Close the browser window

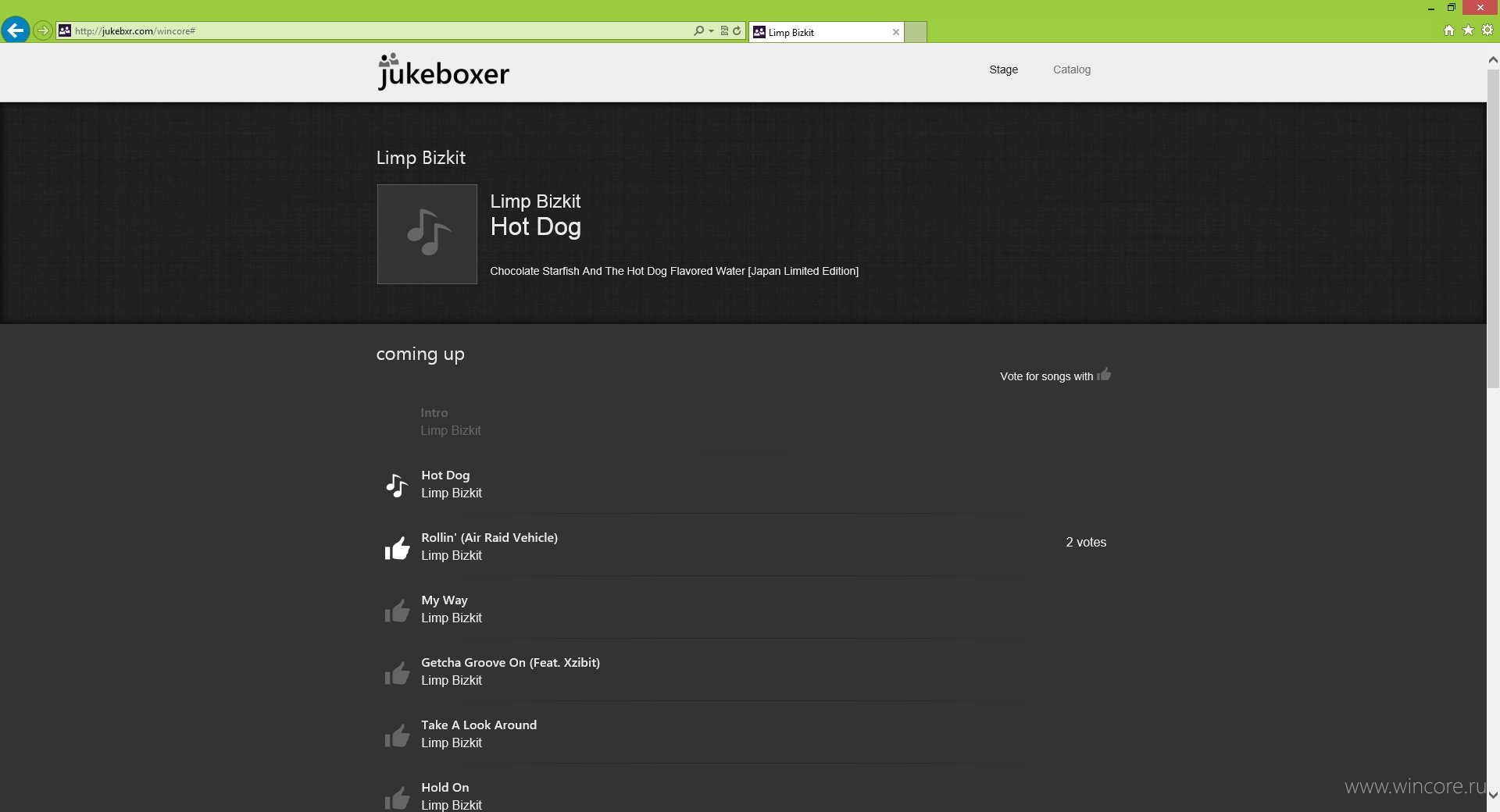click(x=1480, y=8)
